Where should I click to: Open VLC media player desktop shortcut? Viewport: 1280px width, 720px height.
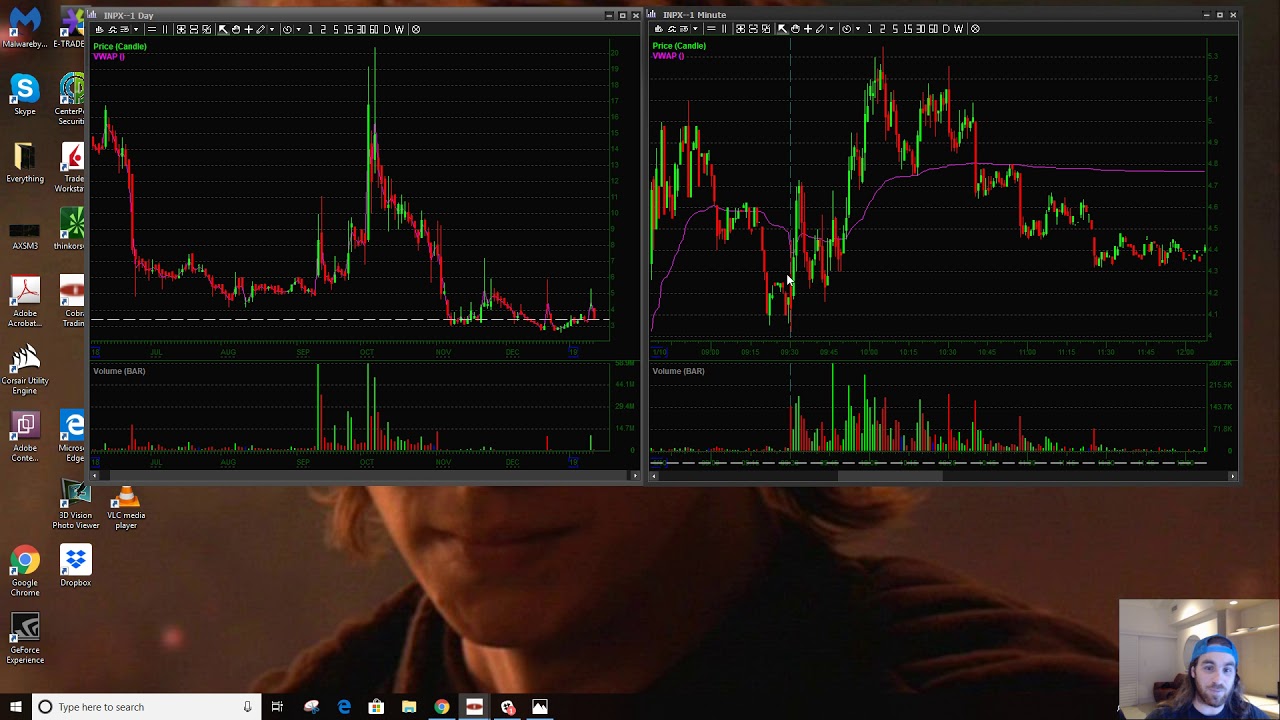pyautogui.click(x=126, y=508)
